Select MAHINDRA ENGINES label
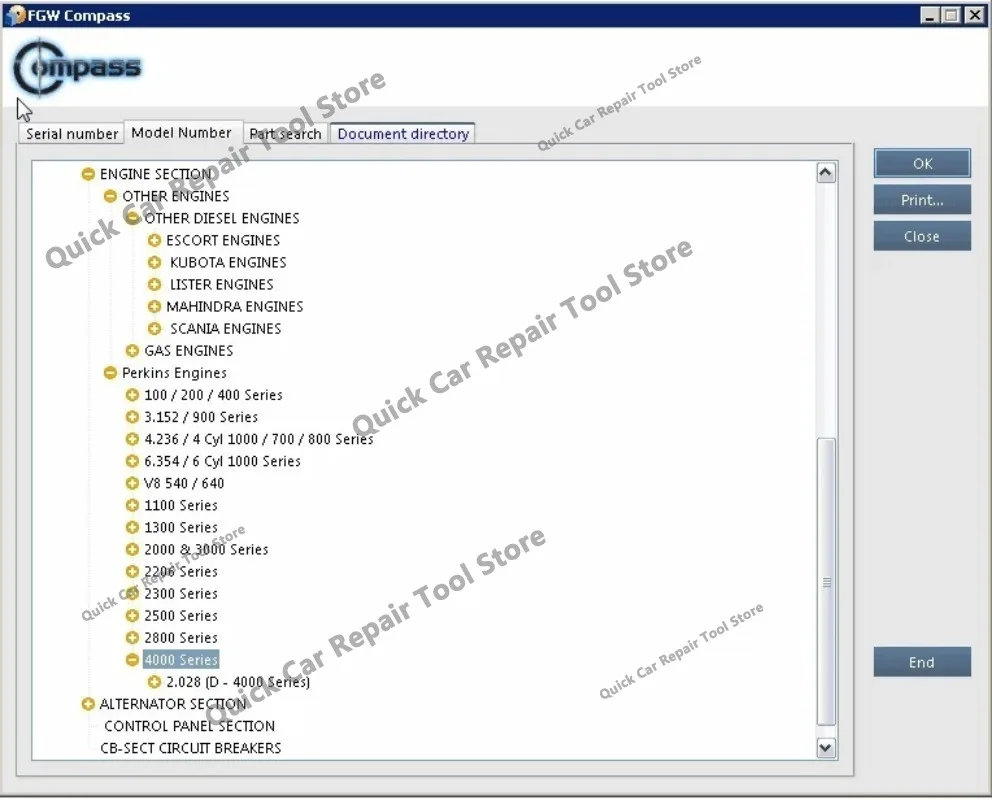The height and width of the screenshot is (800, 992). click(x=235, y=307)
